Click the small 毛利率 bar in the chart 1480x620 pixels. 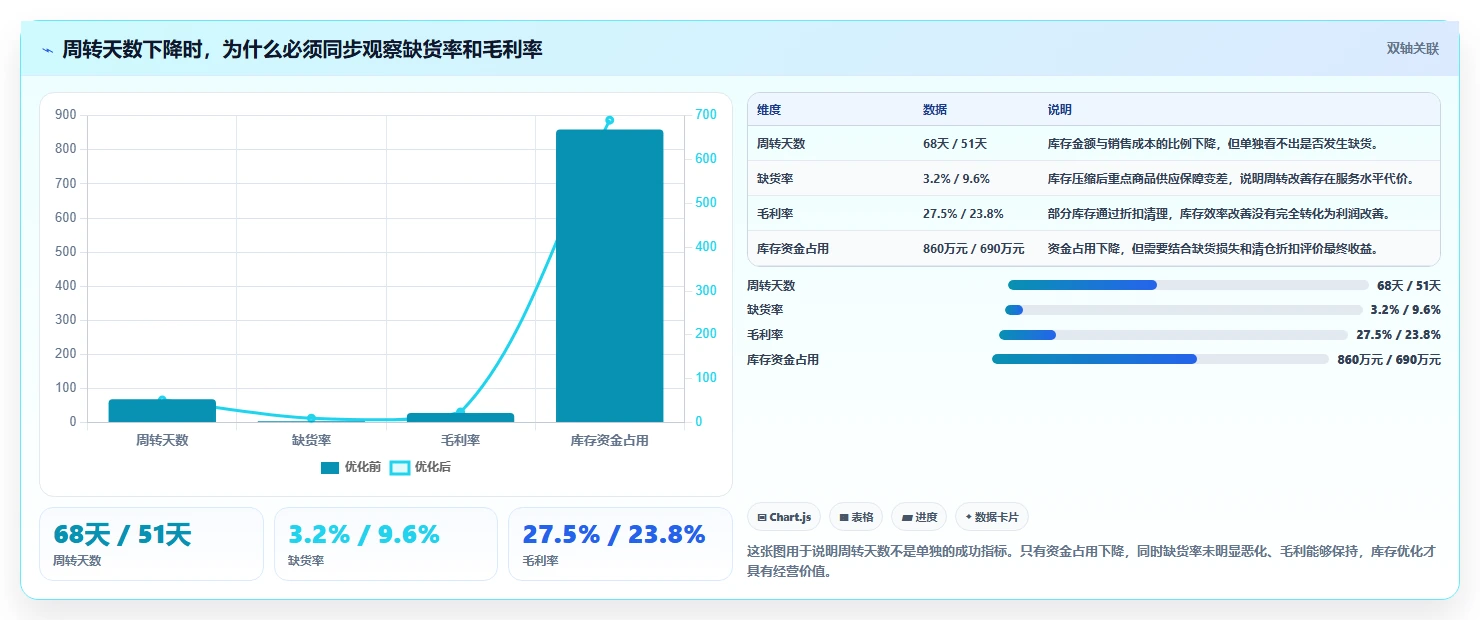[x=460, y=417]
